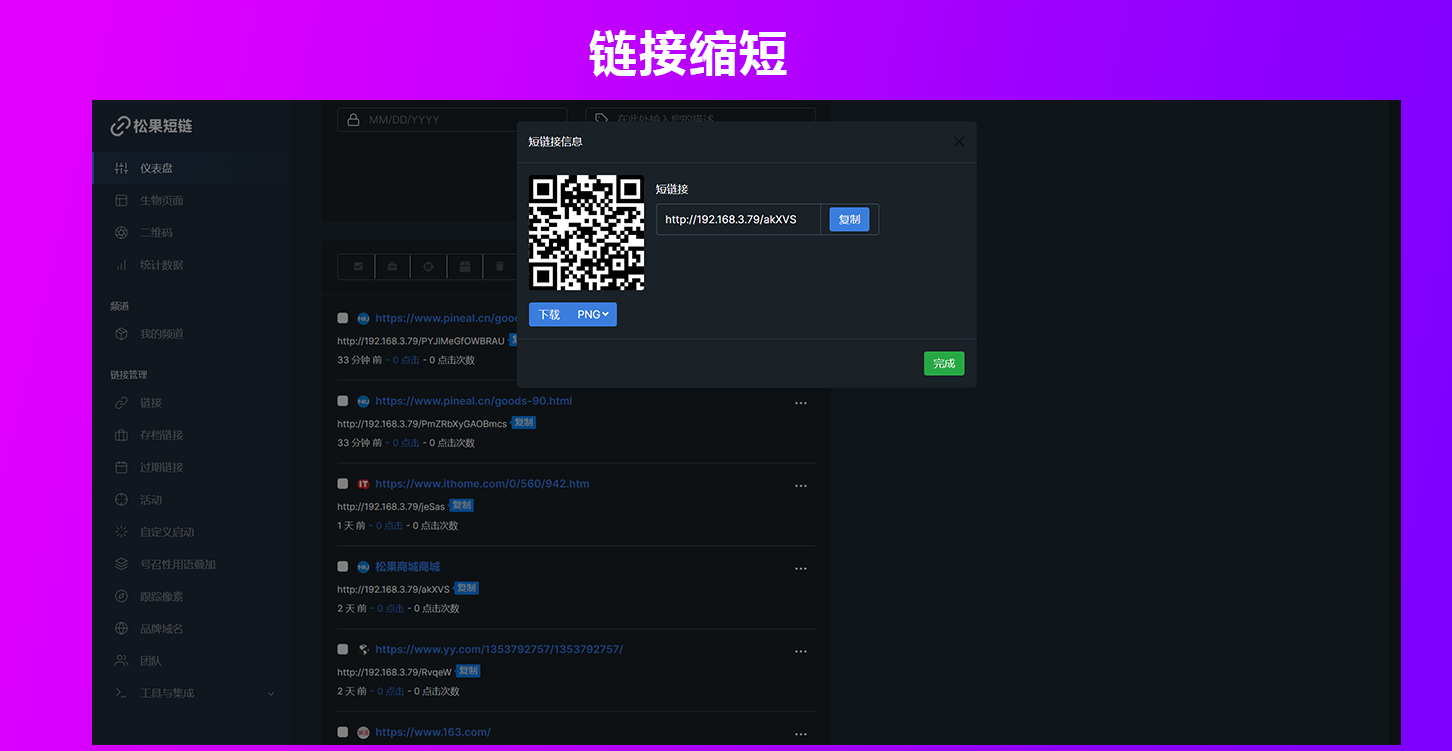This screenshot has width=1452, height=751.
Task: Click the trash delete icon in toolbar
Action: tap(500, 267)
